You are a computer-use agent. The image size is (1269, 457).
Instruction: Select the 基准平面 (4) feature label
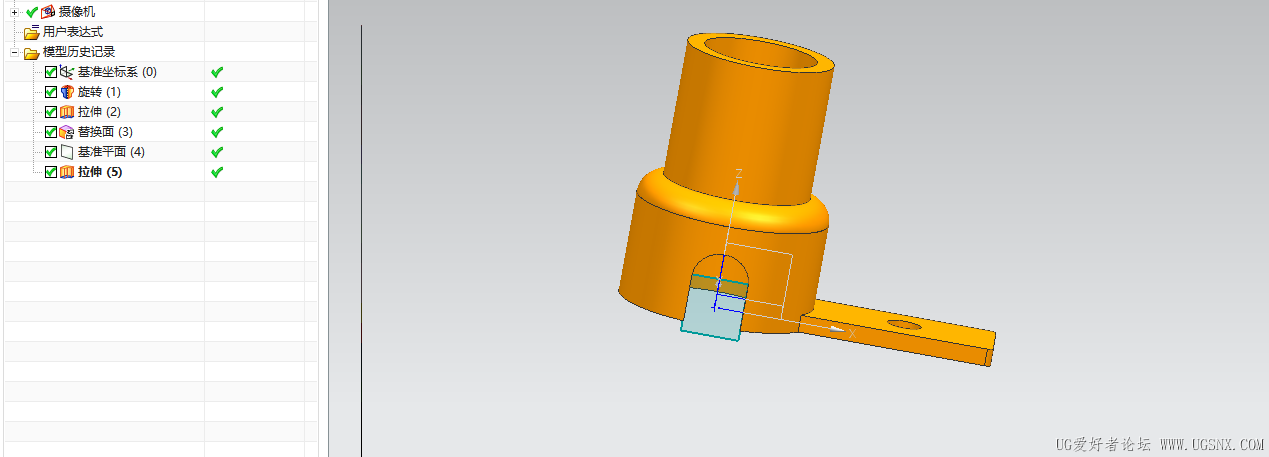[x=111, y=152]
